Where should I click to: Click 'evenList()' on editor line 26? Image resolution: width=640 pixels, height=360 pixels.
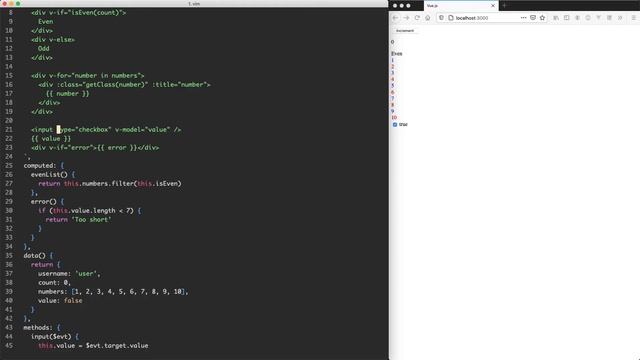tap(49, 175)
